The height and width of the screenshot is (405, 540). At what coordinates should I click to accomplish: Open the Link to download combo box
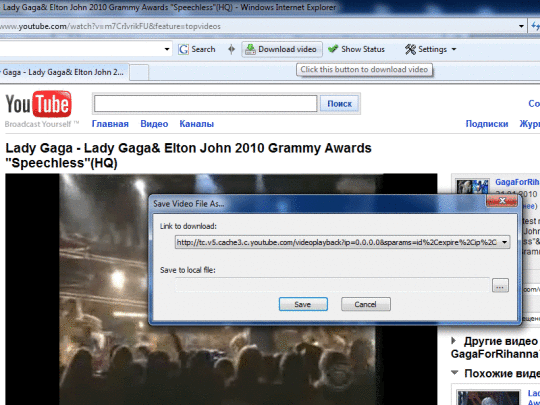click(342, 242)
